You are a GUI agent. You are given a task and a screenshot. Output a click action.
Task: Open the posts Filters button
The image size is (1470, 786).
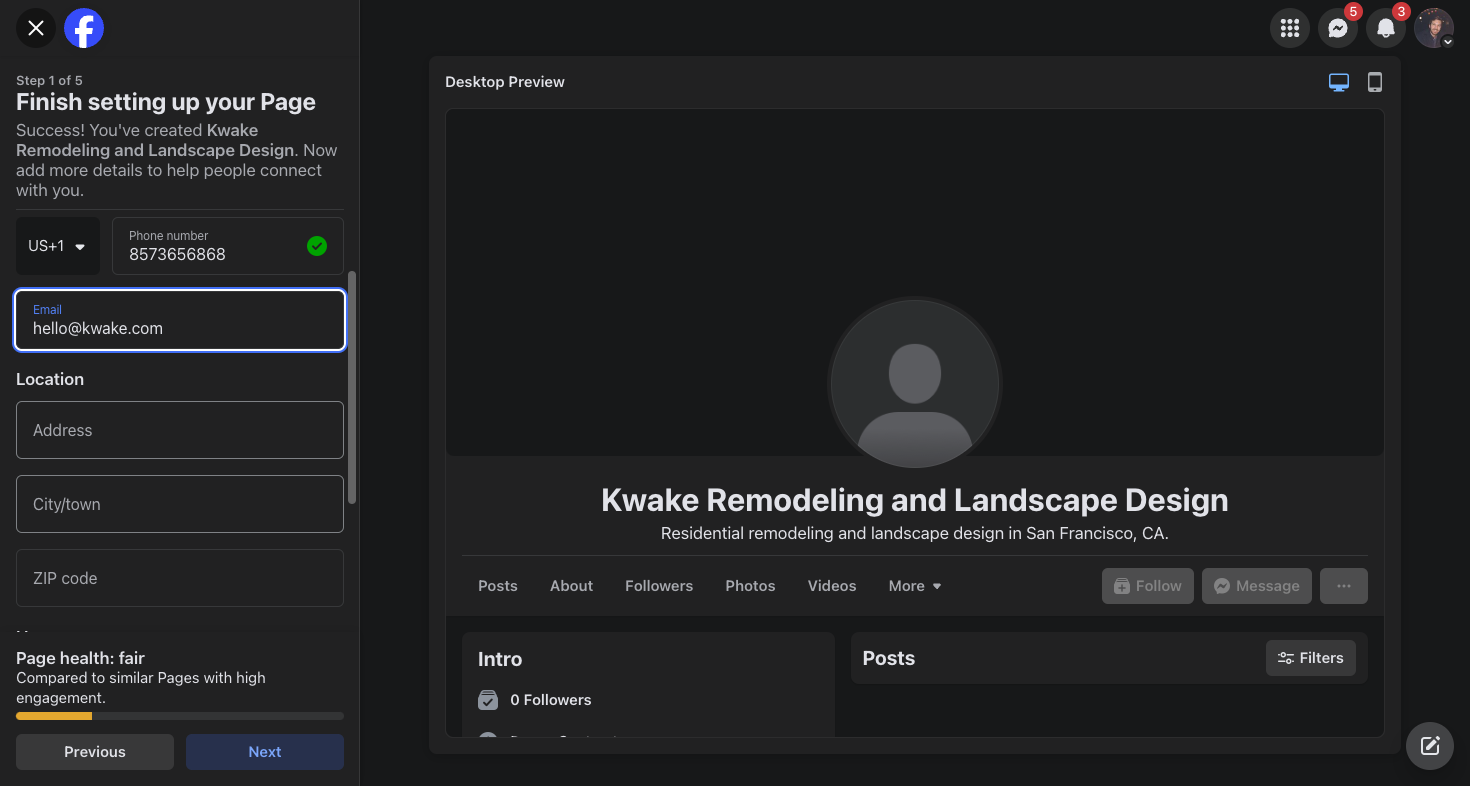[1311, 658]
